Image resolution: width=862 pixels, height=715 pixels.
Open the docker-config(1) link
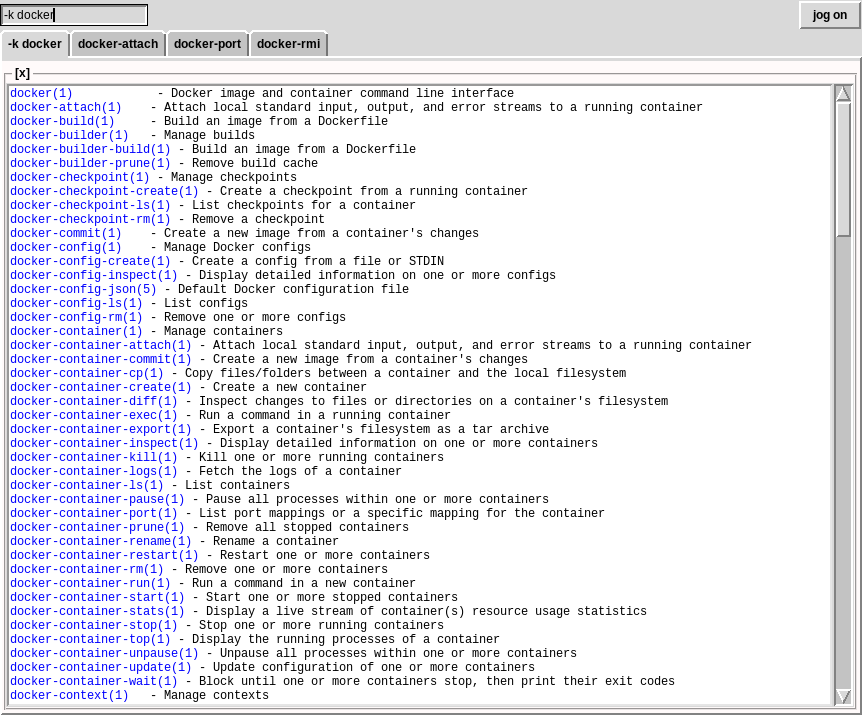[65, 247]
